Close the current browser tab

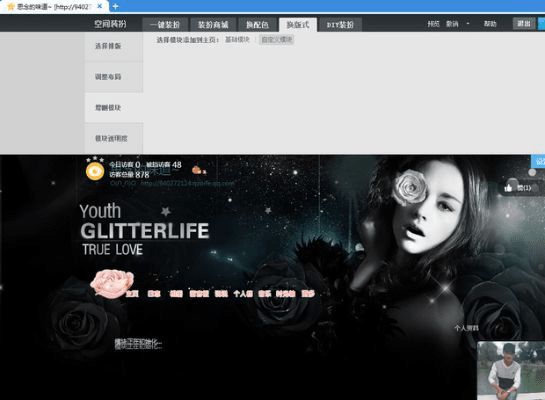[99, 6]
